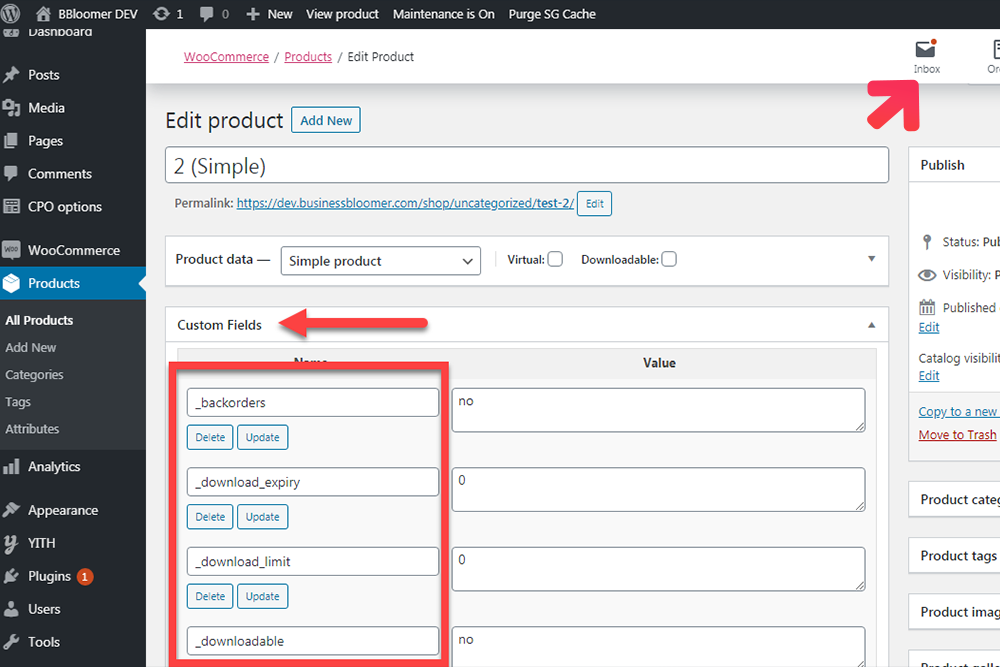Open the Inbox envelope icon

(925, 48)
